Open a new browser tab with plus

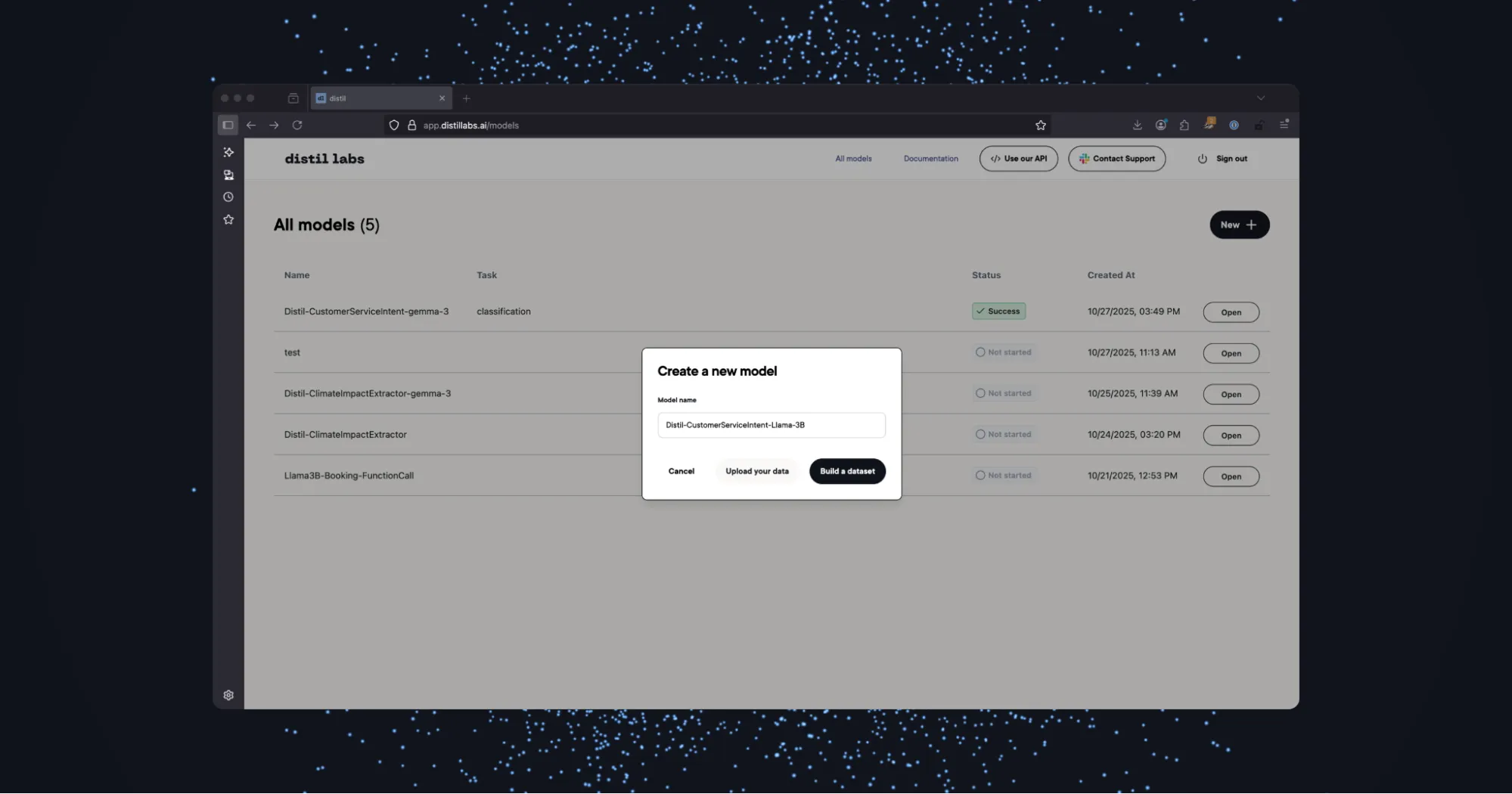tap(466, 98)
